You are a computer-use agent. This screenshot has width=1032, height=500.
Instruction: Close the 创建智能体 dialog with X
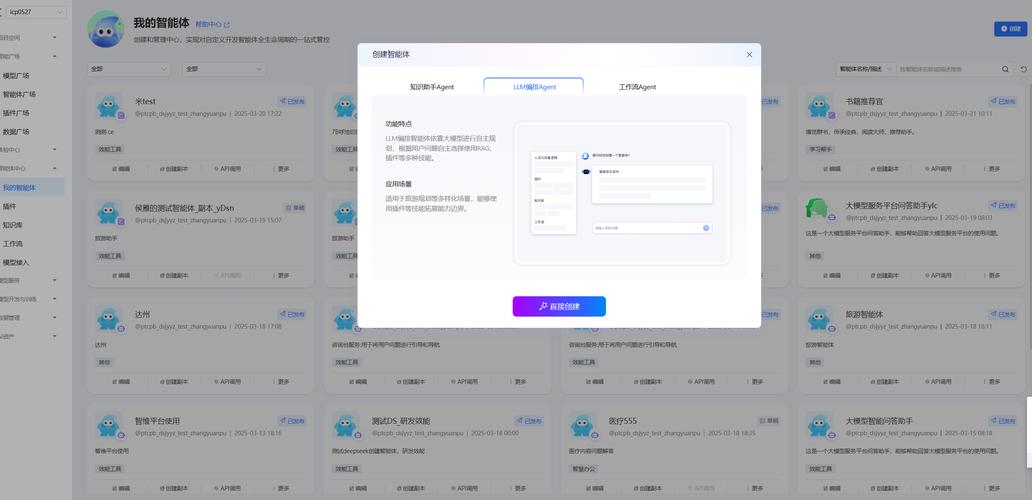click(x=749, y=55)
